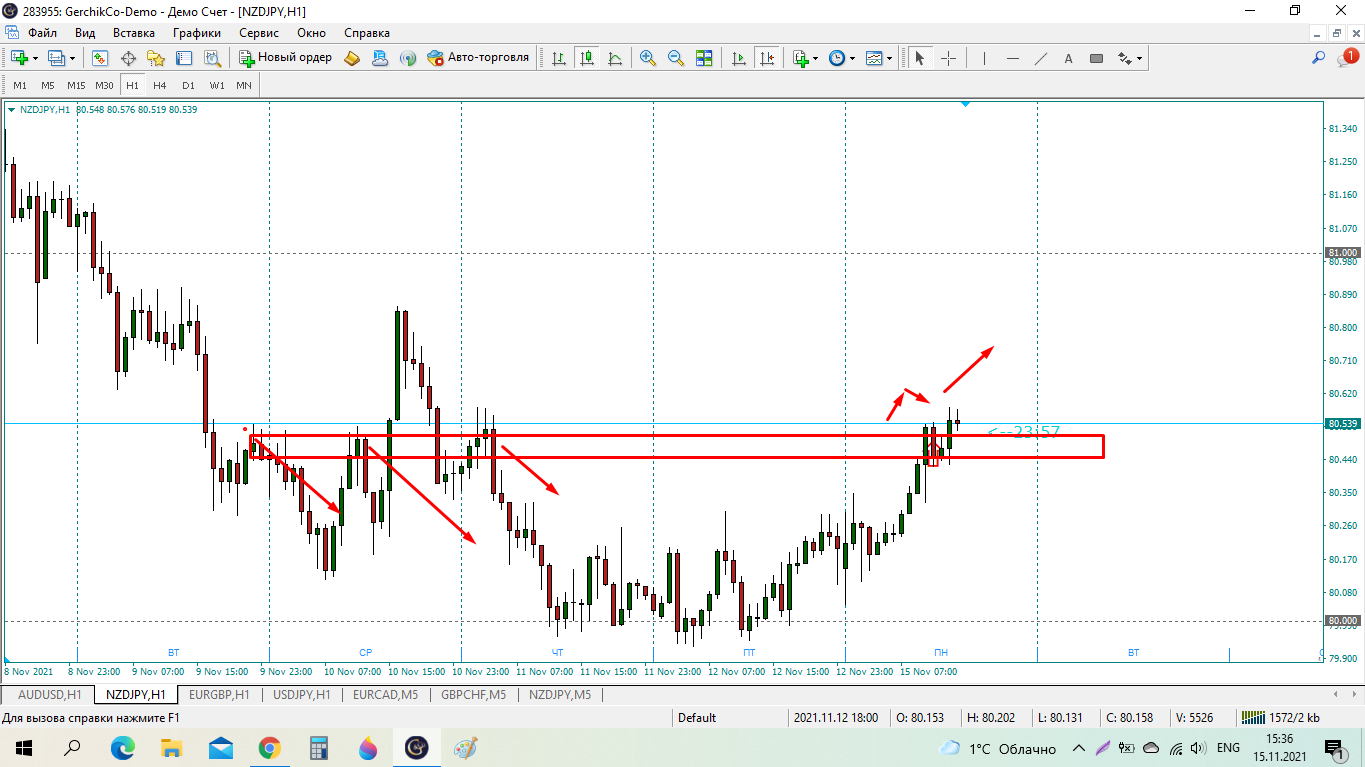This screenshot has width=1365, height=767.
Task: Open the Market Watch panel
Action: click(100, 58)
